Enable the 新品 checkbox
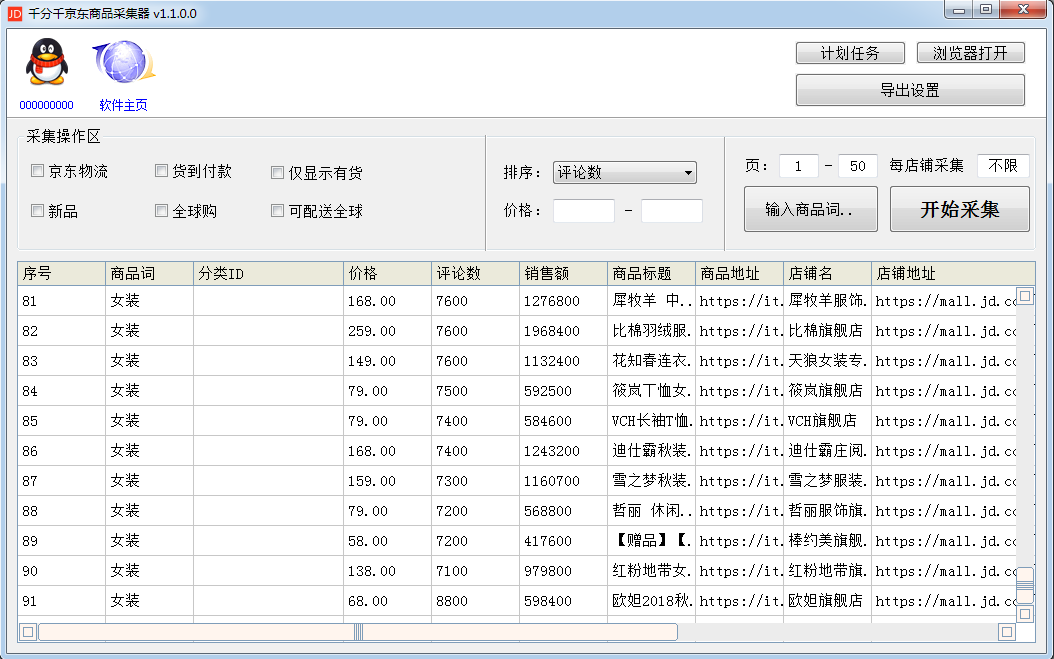 point(38,211)
